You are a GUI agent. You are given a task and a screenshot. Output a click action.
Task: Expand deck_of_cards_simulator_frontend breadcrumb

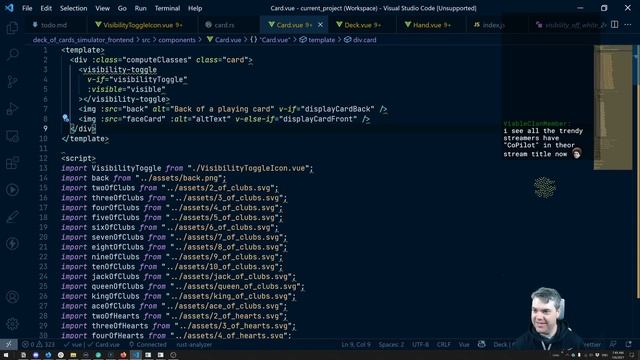click(83, 40)
